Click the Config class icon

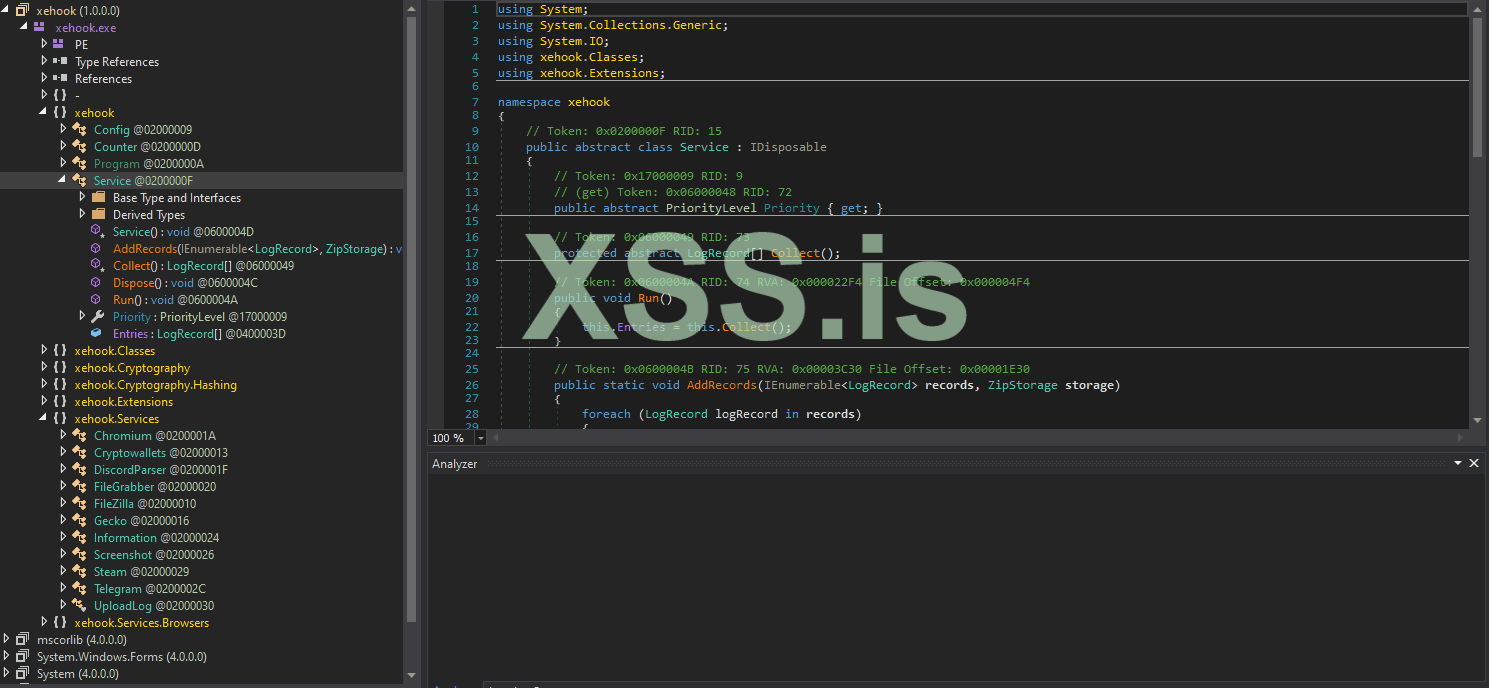click(79, 130)
